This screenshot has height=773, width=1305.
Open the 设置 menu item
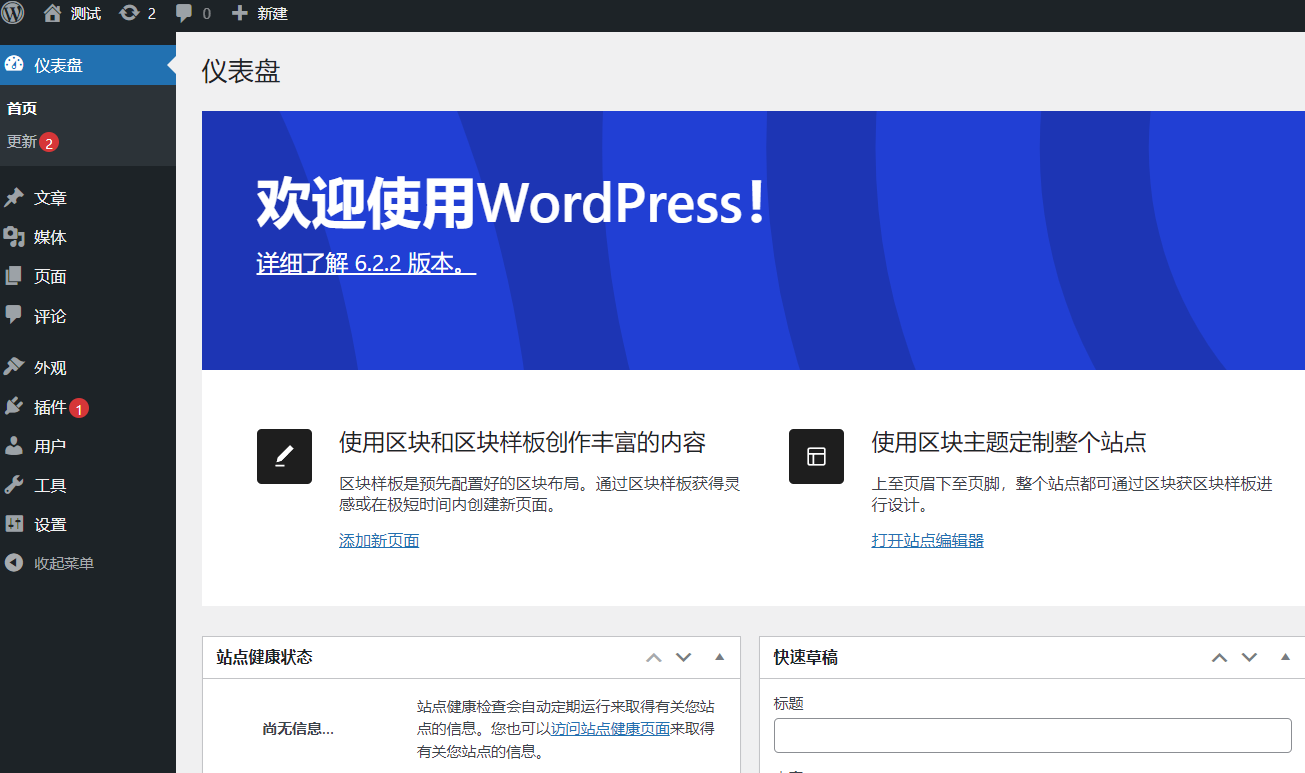pos(50,525)
